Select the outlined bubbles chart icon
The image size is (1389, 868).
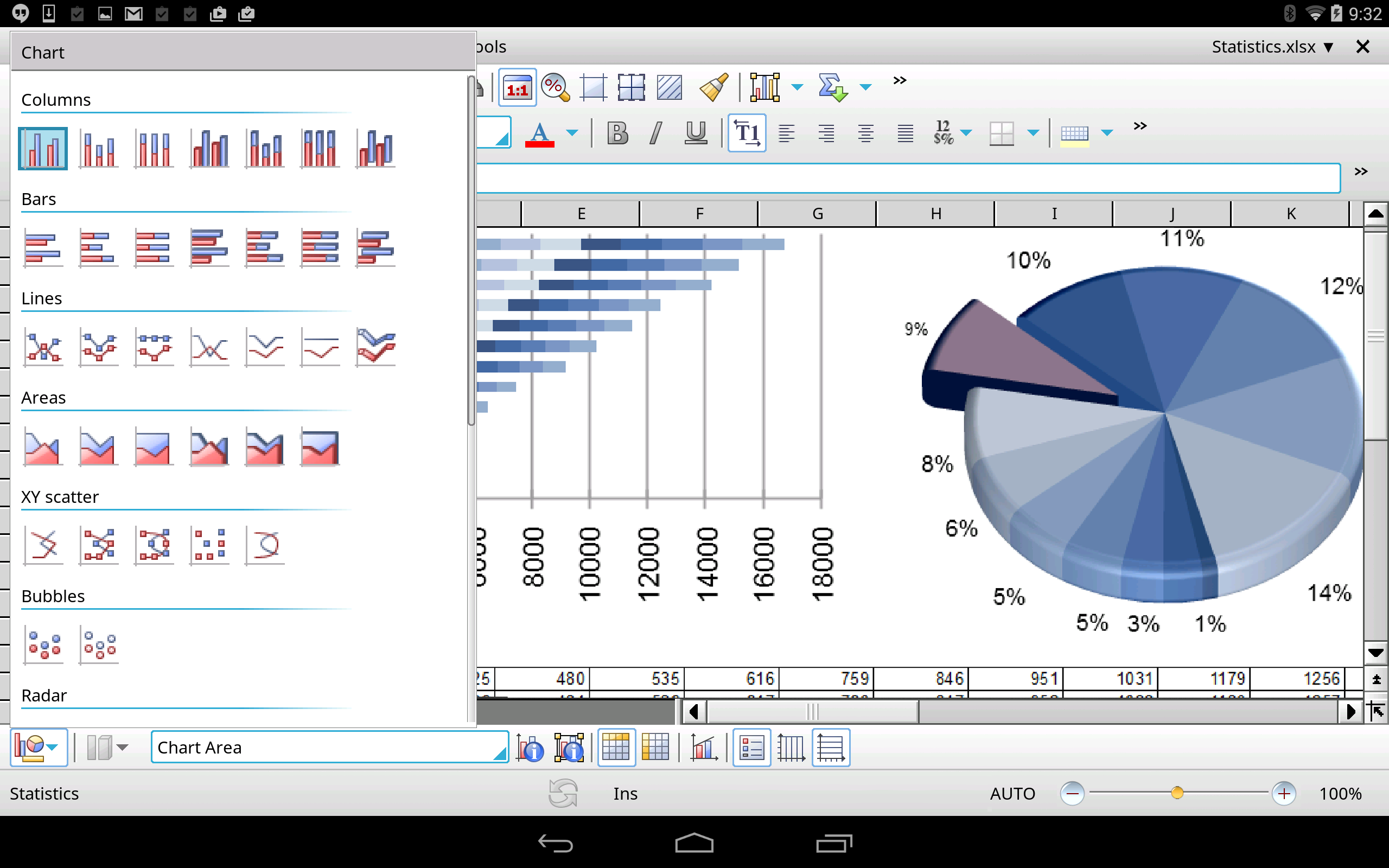click(x=98, y=644)
